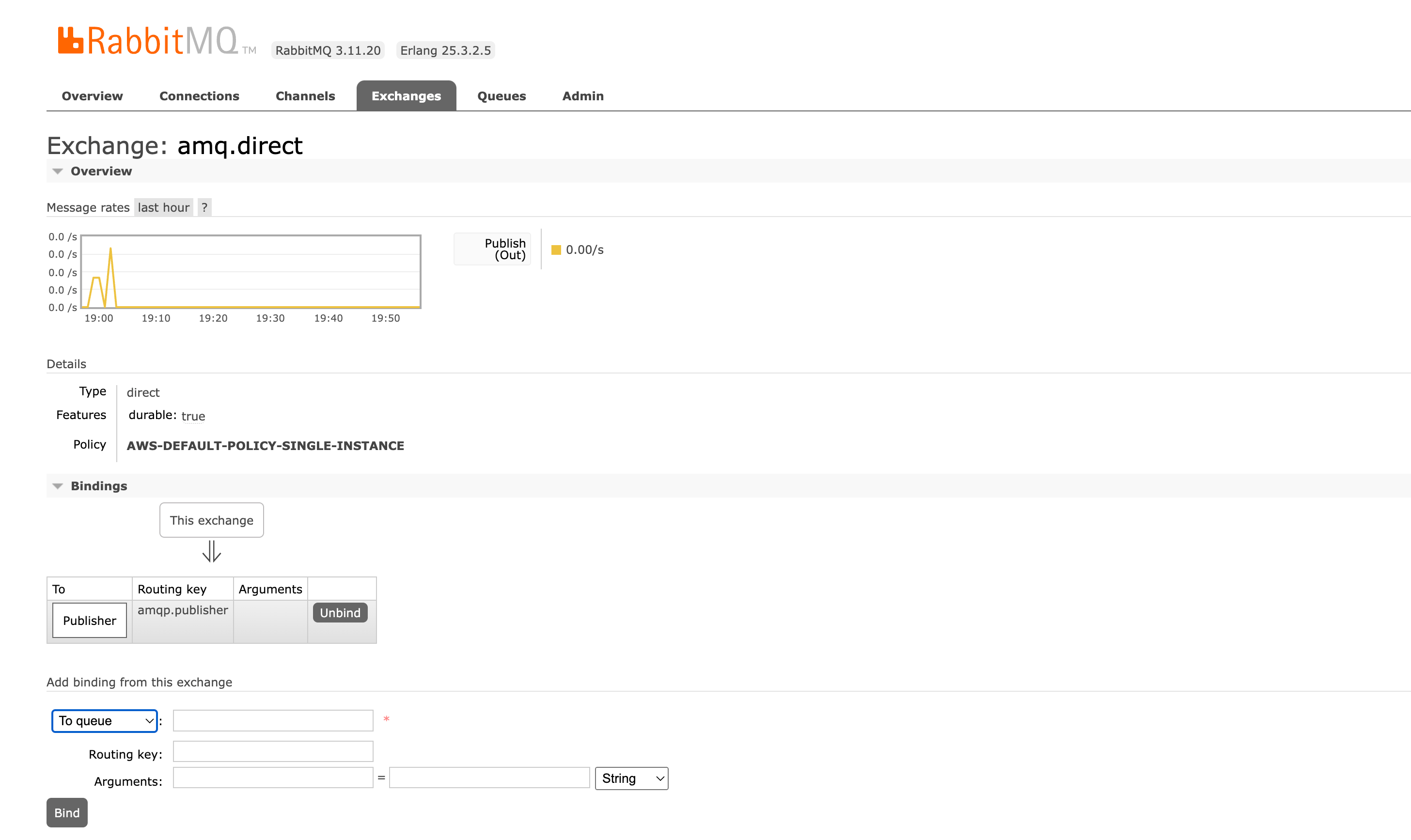The height and width of the screenshot is (840, 1411).
Task: Click the Bind button
Action: [66, 812]
